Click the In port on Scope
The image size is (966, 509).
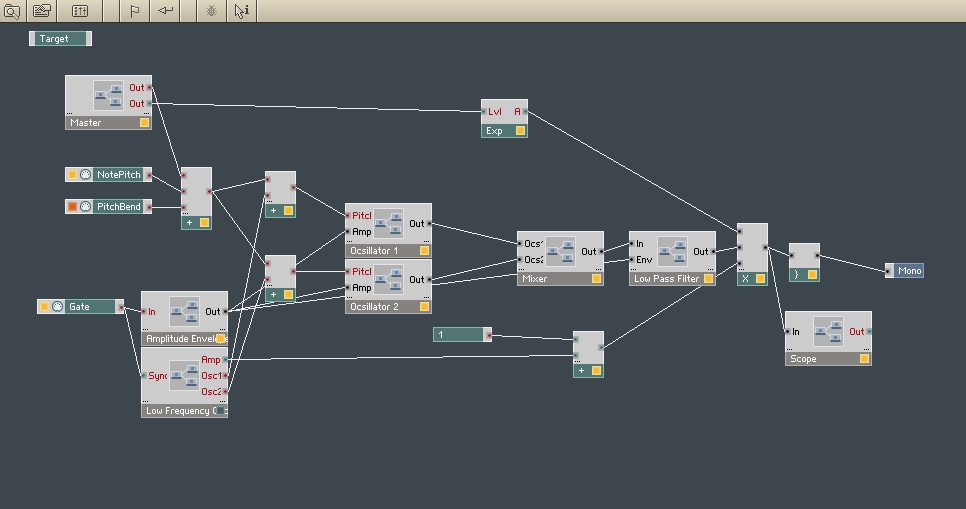[x=787, y=332]
